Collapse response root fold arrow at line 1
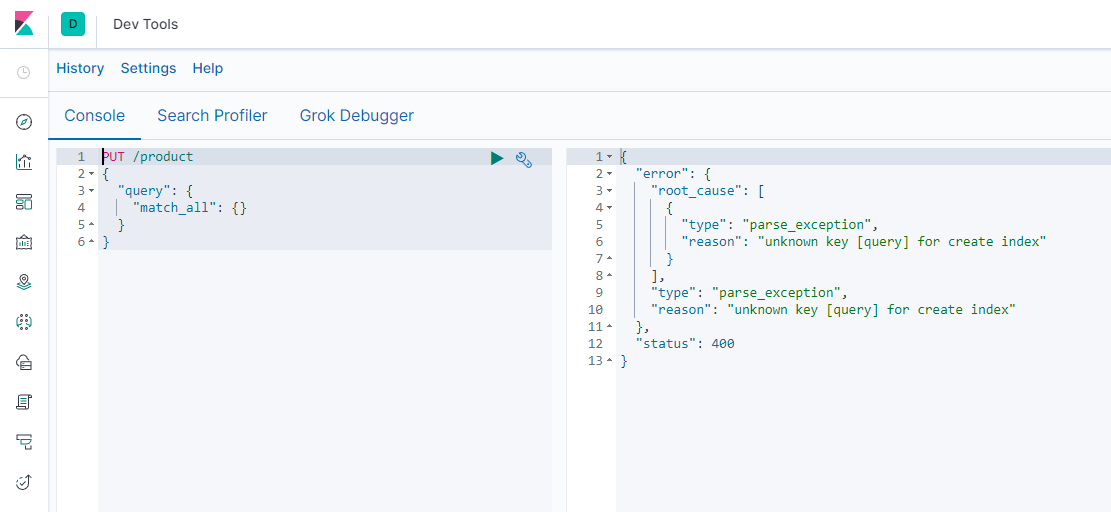This screenshot has height=512, width=1111. point(609,157)
